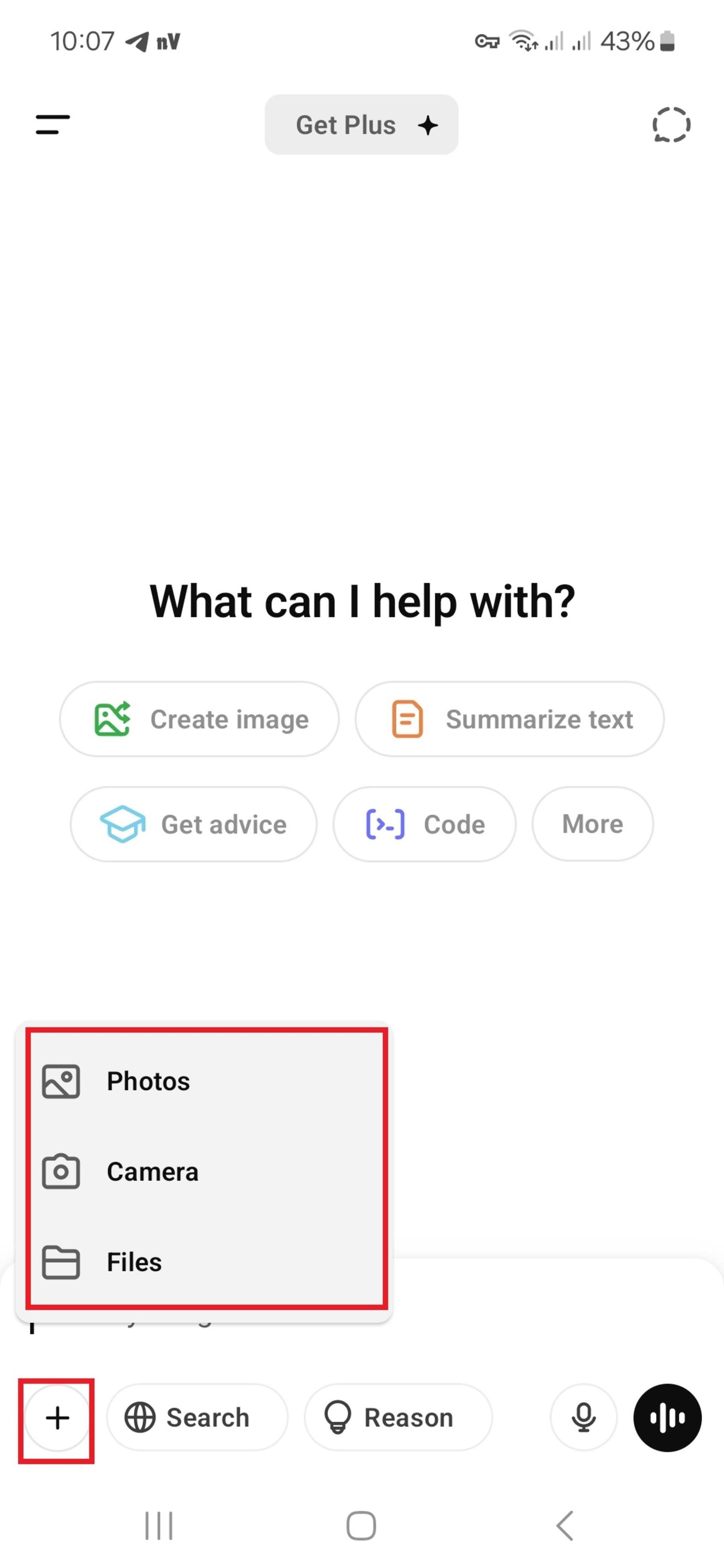Select Photos from attachment menu
This screenshot has width=724, height=1568.
[207, 1082]
